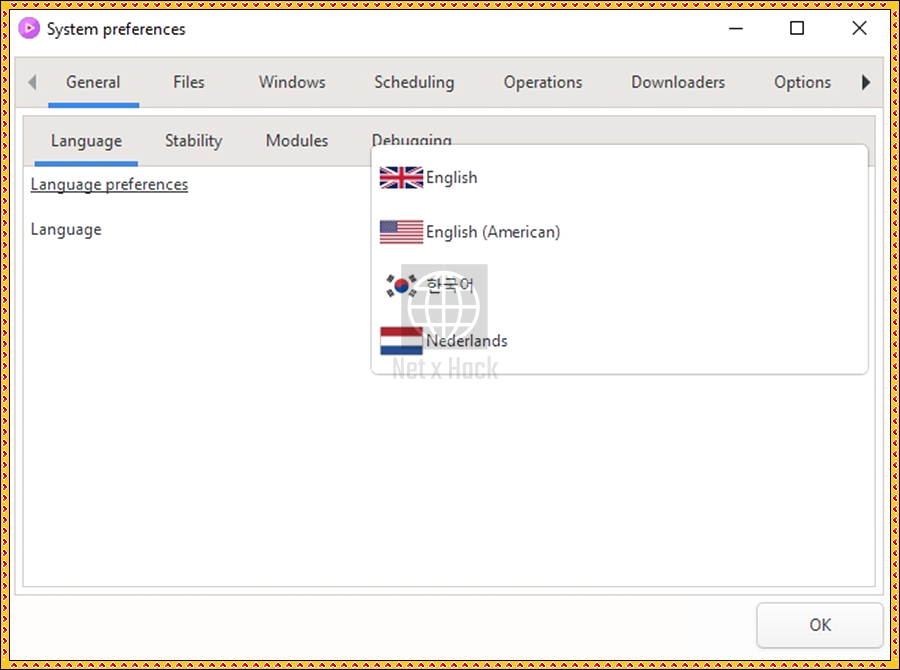Switch to the Files tab
The image size is (900, 670).
tap(189, 82)
